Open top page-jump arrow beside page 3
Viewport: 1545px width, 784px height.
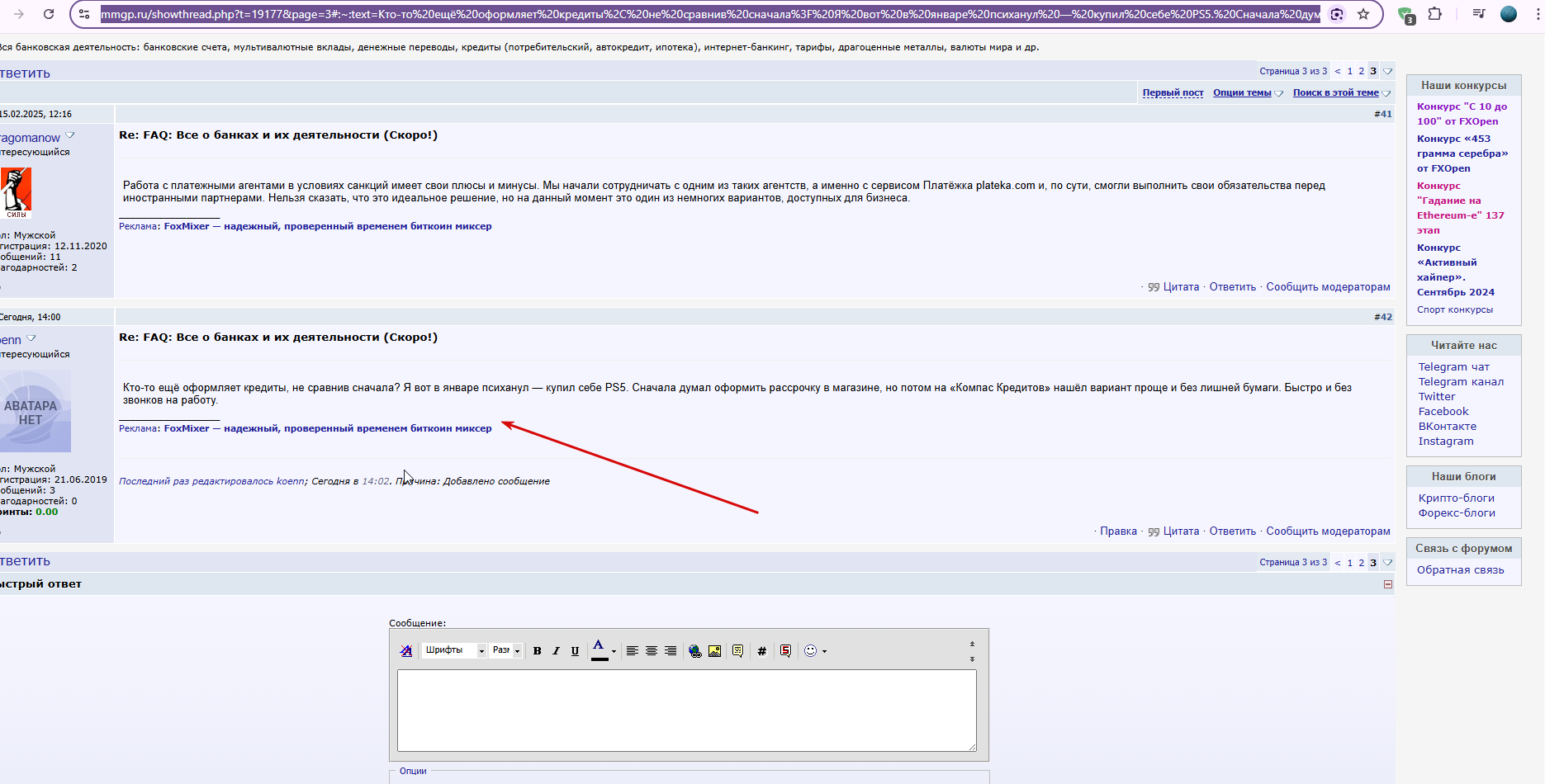(x=1387, y=71)
